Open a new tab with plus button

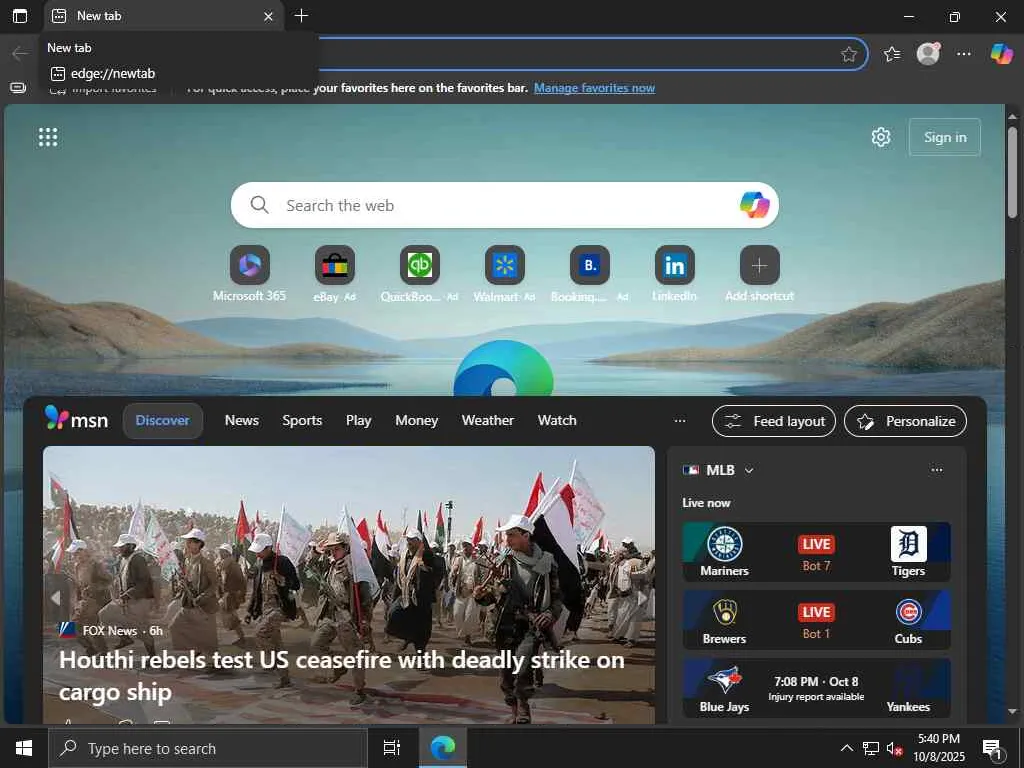tap(301, 16)
